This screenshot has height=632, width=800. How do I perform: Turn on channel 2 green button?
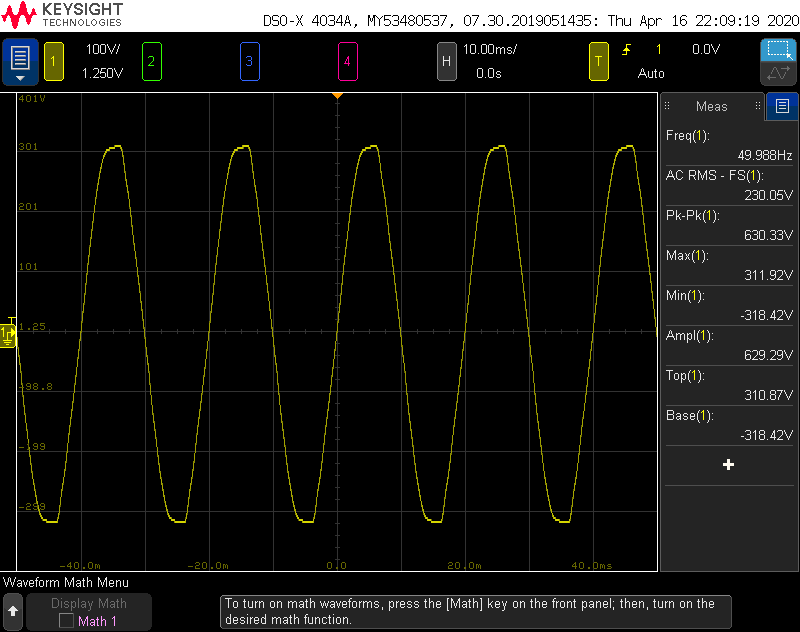click(151, 61)
